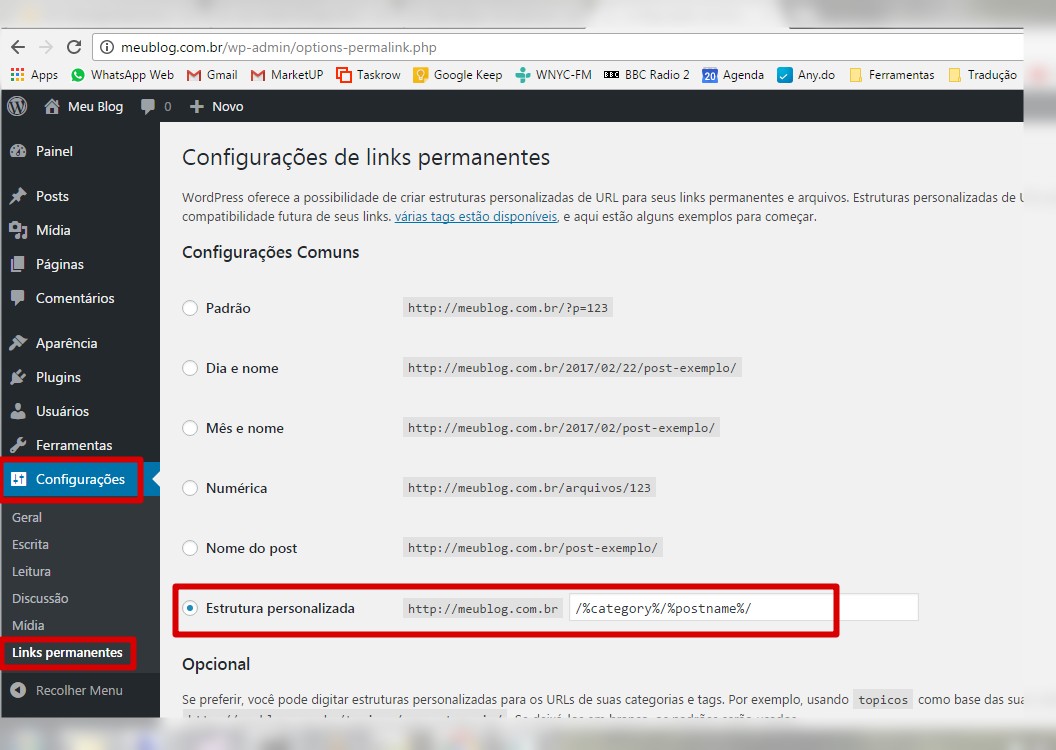Image resolution: width=1056 pixels, height=750 pixels.
Task: Click the browser forward arrow
Action: (46, 47)
